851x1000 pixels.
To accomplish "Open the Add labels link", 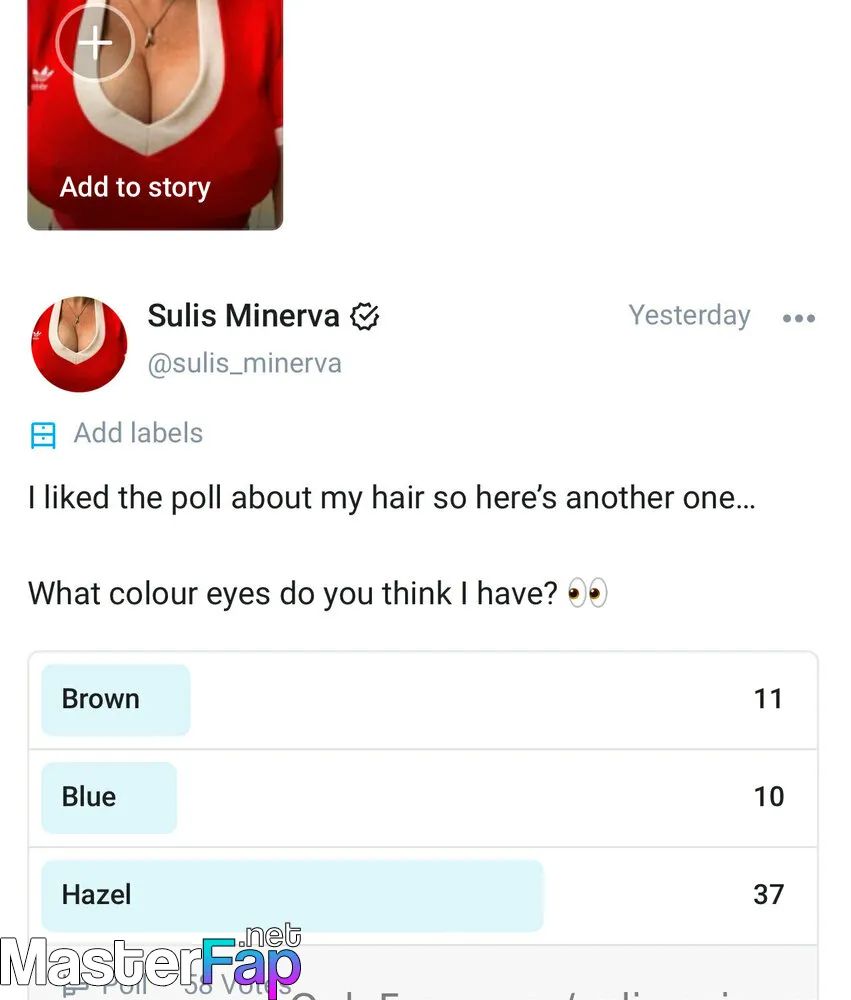I will tap(138, 433).
